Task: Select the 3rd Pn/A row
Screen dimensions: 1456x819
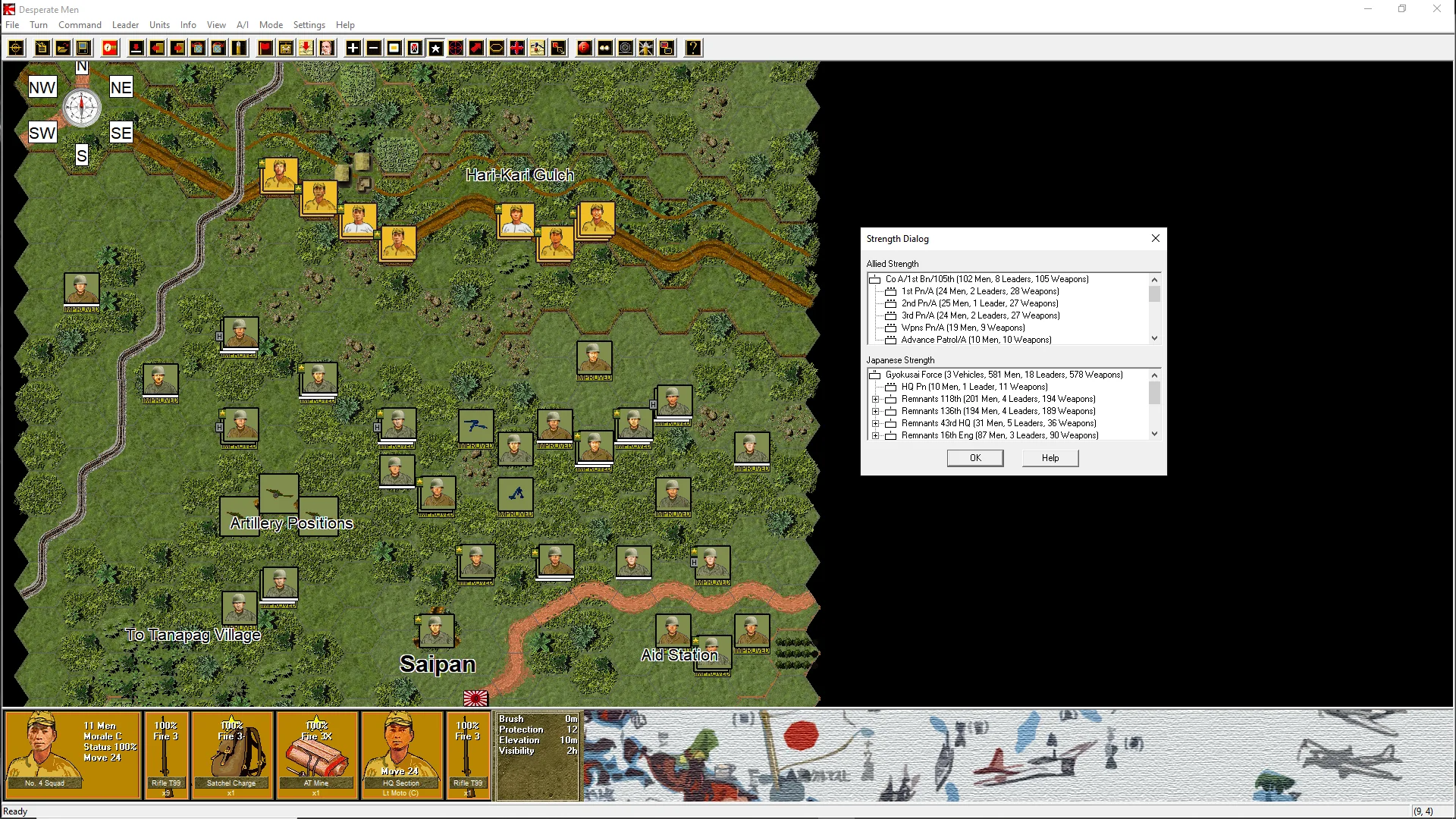Action: point(980,315)
